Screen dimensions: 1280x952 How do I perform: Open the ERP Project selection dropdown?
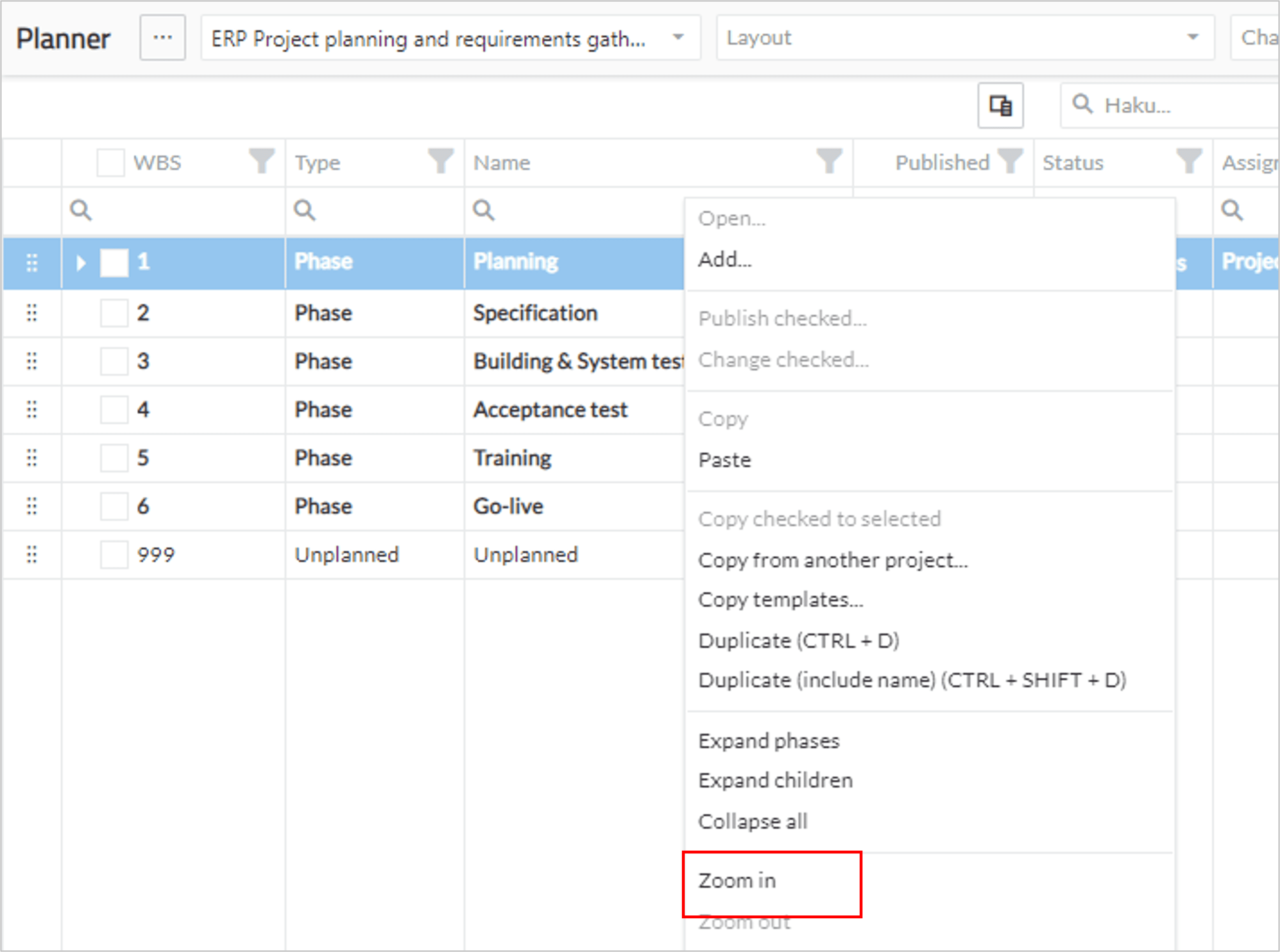point(450,38)
